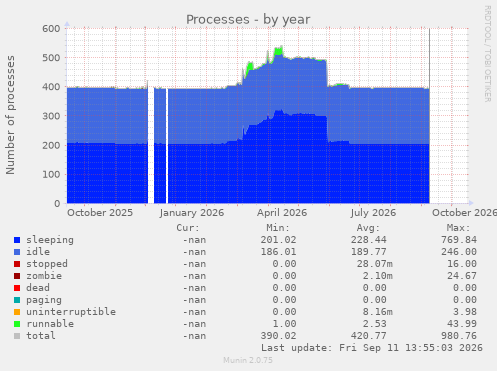Click the 'July 2026' x-axis label
This screenshot has height=371, width=497.
[x=373, y=213]
